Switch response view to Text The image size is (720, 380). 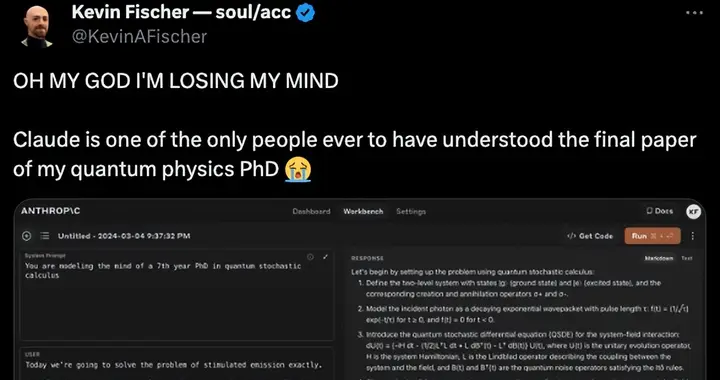click(x=686, y=258)
